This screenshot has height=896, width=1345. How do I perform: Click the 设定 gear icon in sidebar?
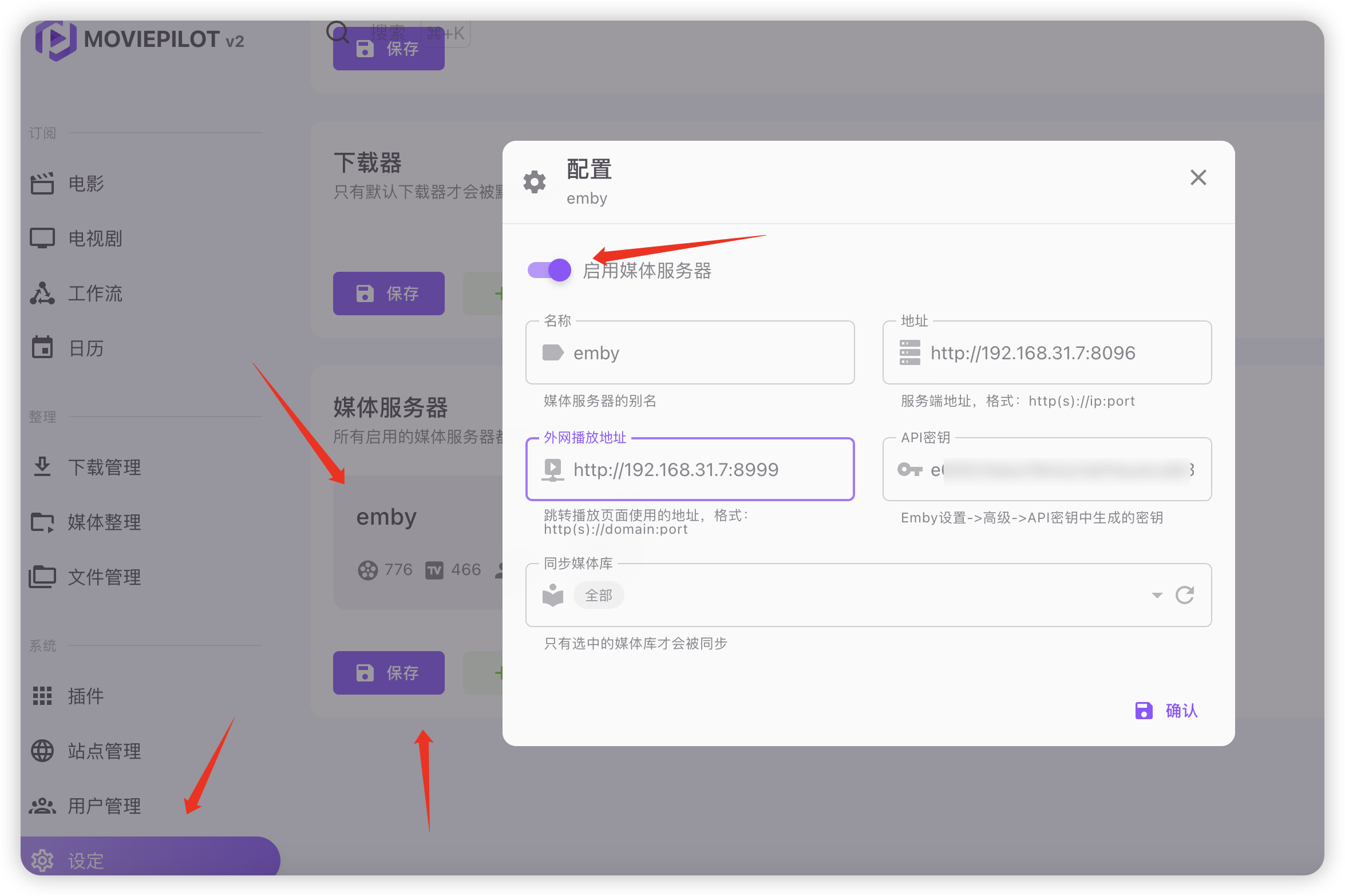[x=42, y=860]
